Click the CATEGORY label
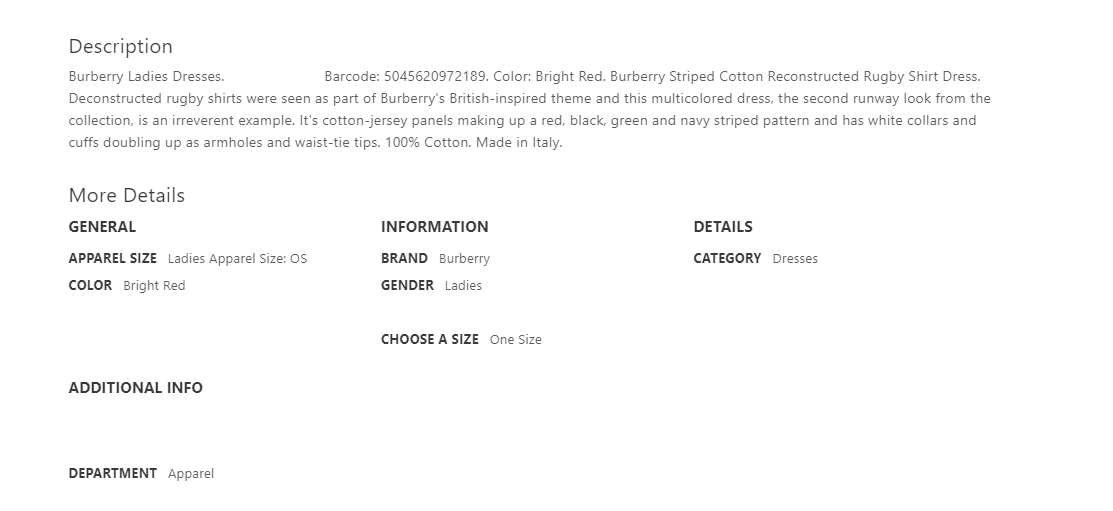The image size is (1113, 511). (x=727, y=258)
